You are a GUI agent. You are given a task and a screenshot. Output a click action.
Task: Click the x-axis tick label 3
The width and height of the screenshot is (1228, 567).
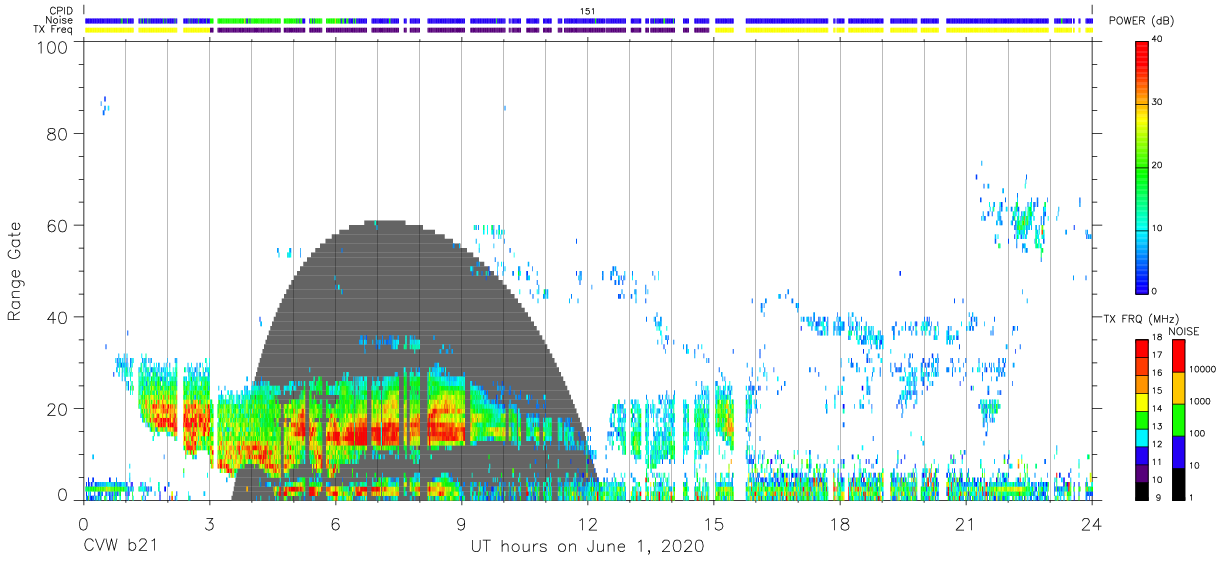209,524
